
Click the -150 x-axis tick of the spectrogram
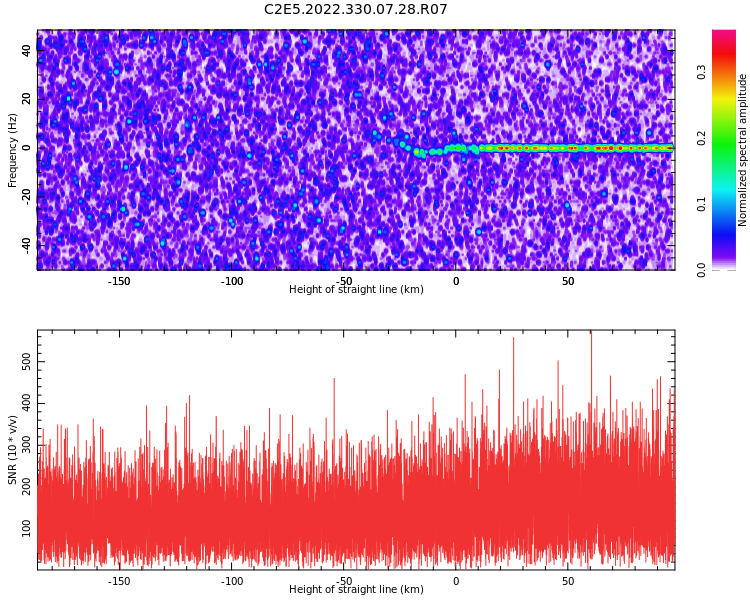[119, 281]
